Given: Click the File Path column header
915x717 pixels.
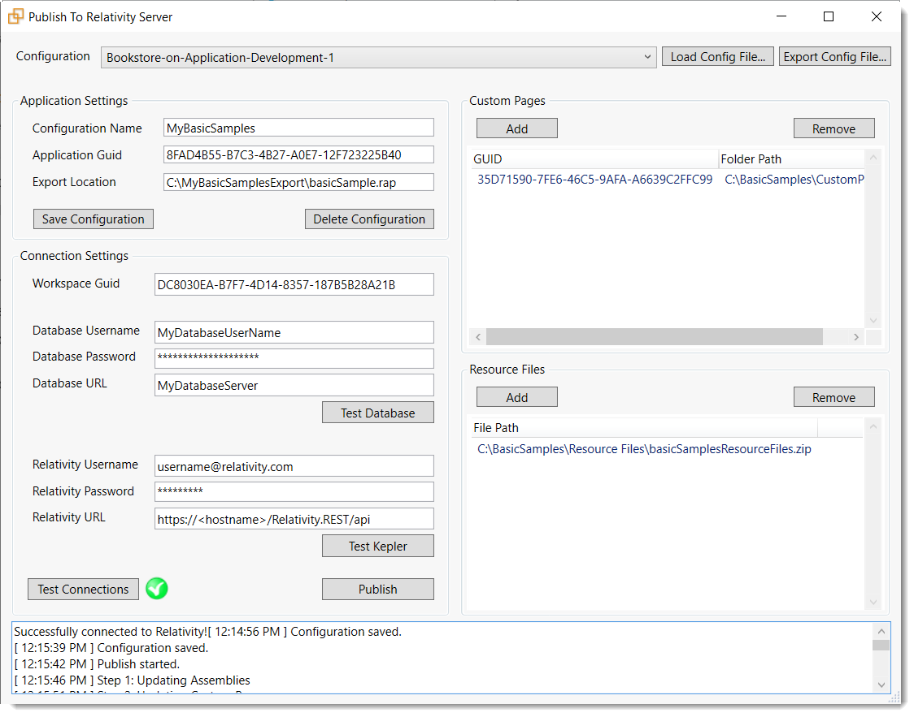Looking at the screenshot, I should tap(644, 428).
